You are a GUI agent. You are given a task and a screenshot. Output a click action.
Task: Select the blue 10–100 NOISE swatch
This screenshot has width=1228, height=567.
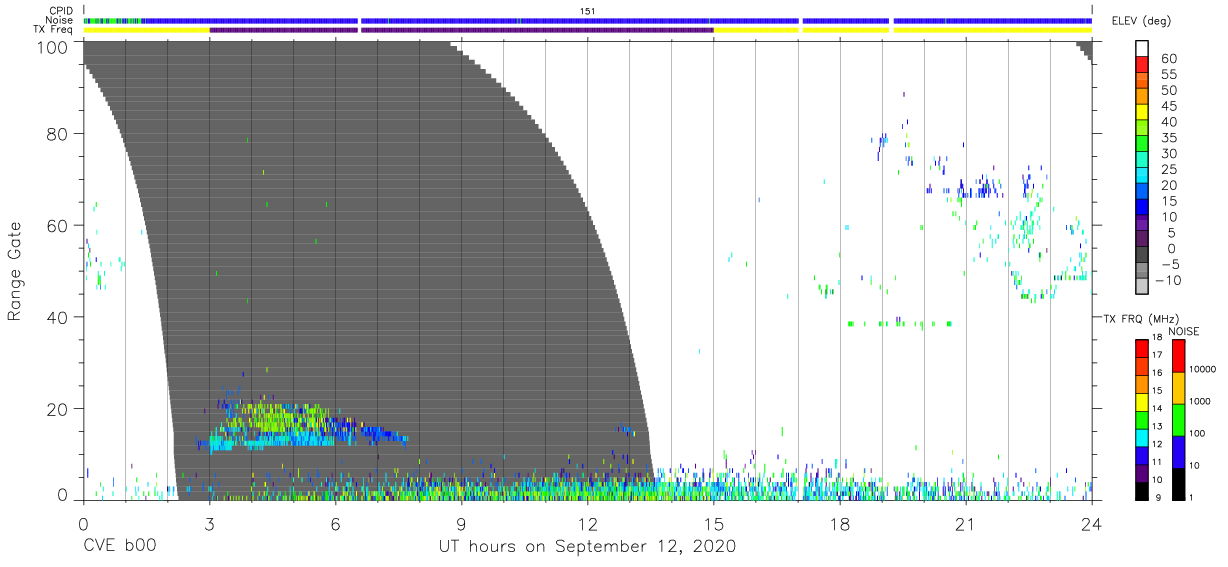click(1177, 451)
